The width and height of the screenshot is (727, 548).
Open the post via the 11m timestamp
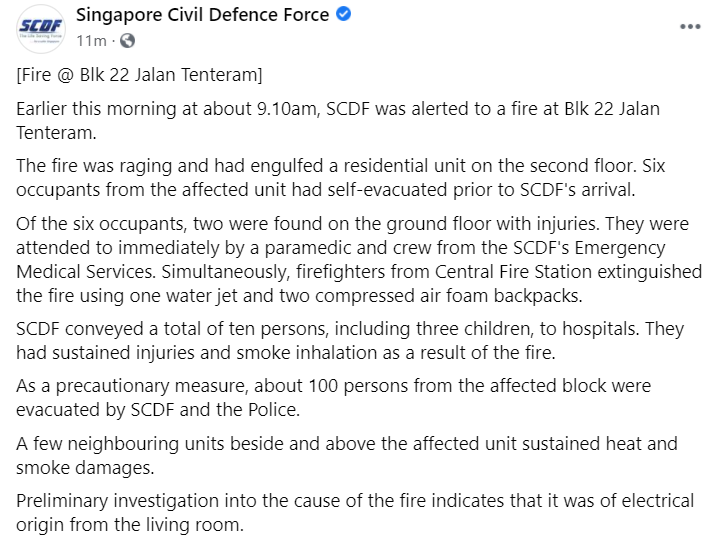[x=91, y=41]
